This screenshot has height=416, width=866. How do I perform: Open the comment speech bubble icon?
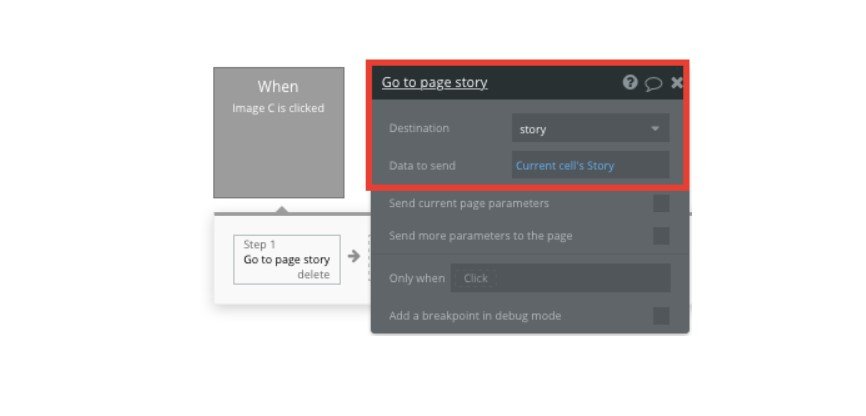653,83
